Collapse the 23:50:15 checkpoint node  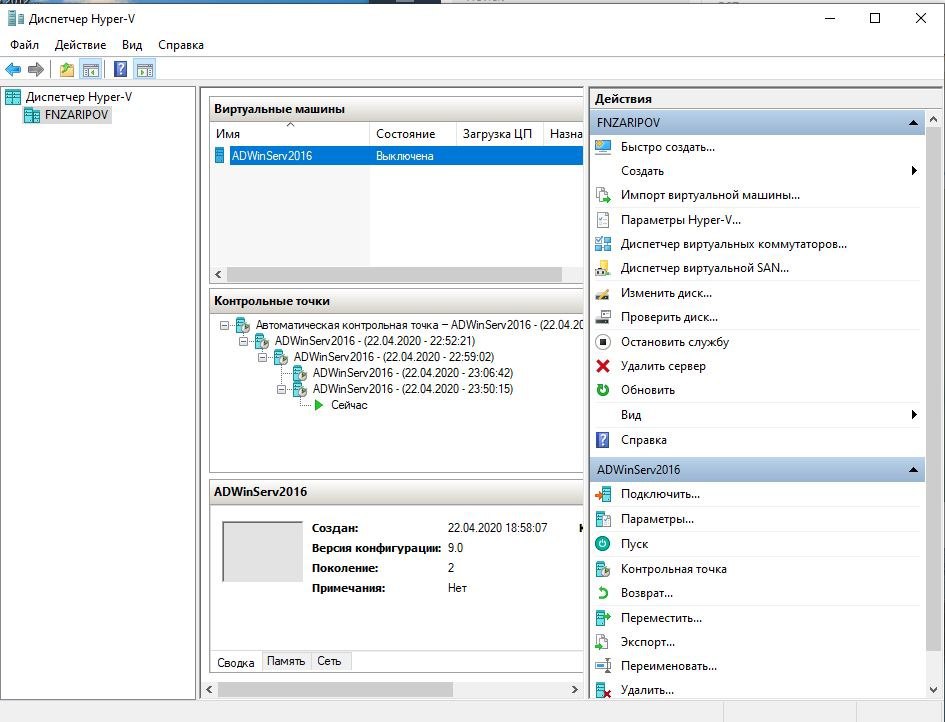tap(281, 390)
